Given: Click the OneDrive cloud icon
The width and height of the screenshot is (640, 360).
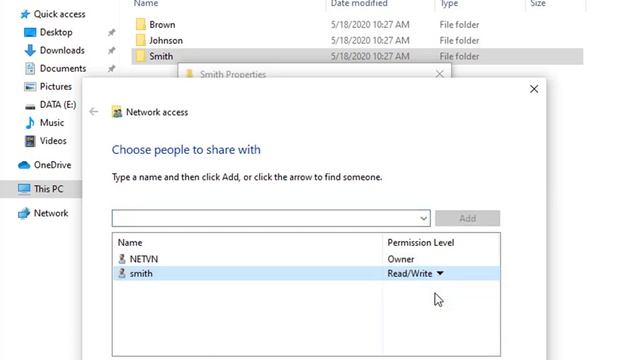Looking at the screenshot, I should pyautogui.click(x=24, y=165).
